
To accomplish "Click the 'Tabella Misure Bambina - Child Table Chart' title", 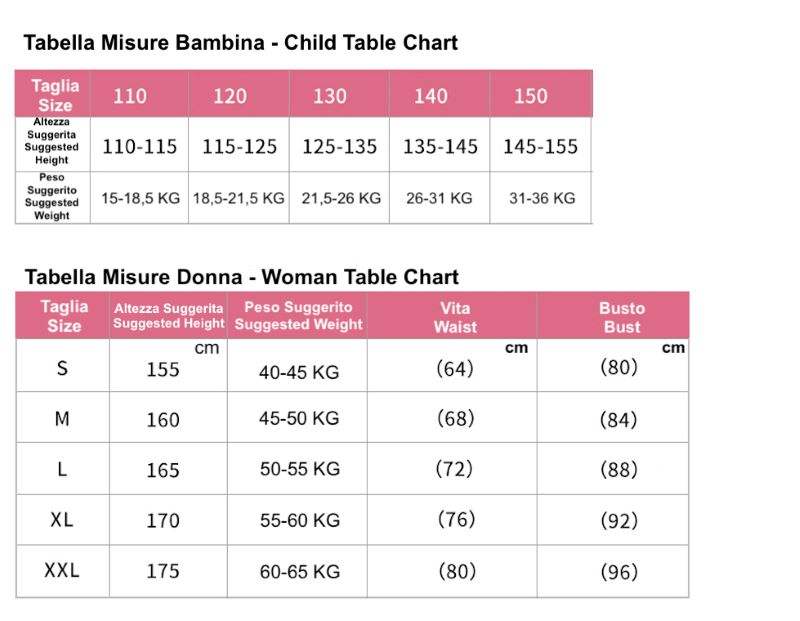I will pos(240,43).
